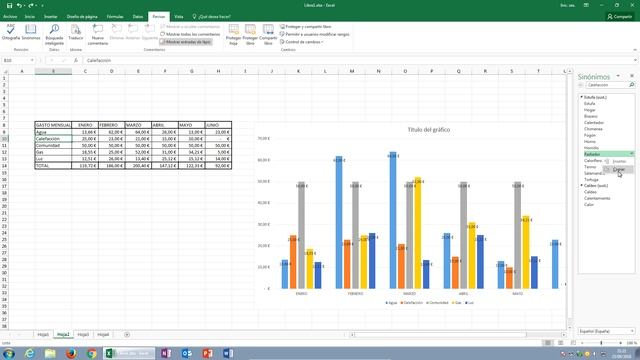Run the Ortografía spelling check
Viewport: 640px width, 360px height.
pyautogui.click(x=11, y=32)
